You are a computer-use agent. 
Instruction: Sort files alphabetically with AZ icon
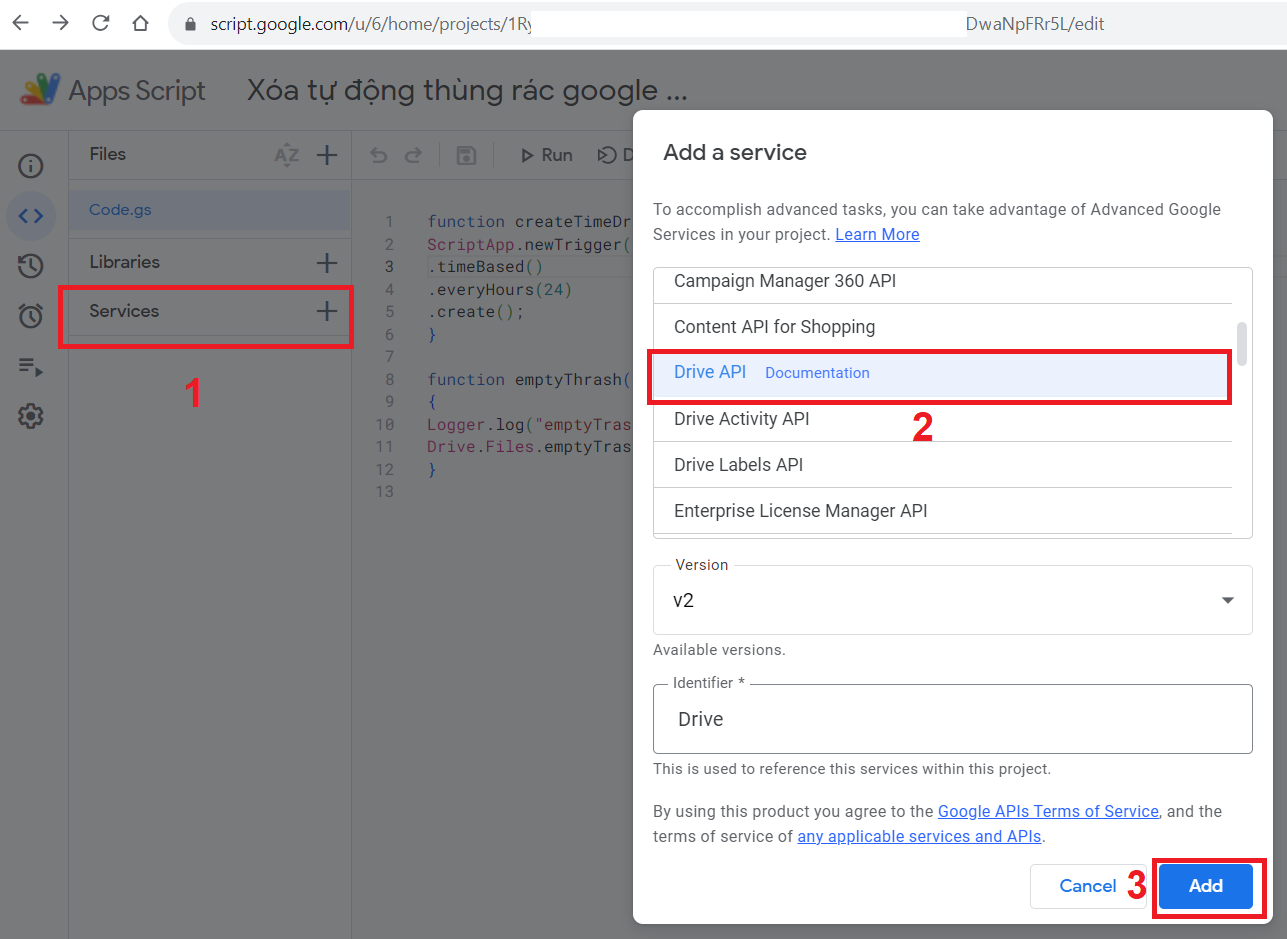287,155
